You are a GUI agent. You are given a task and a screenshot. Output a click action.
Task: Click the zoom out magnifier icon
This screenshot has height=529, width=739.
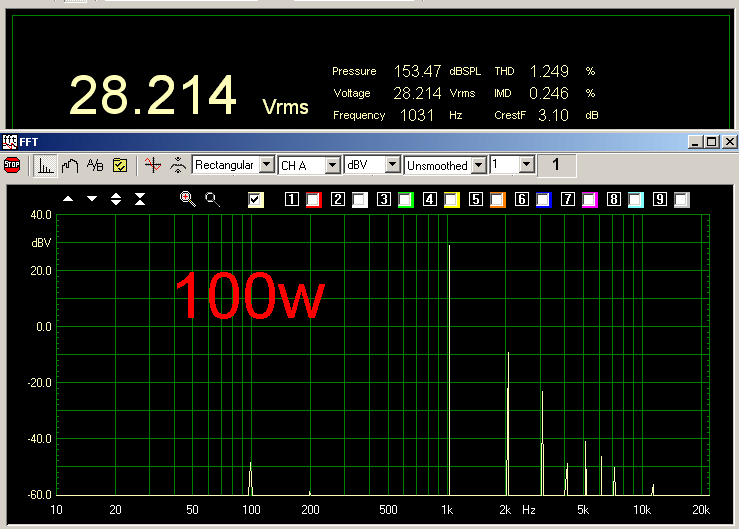pos(212,199)
